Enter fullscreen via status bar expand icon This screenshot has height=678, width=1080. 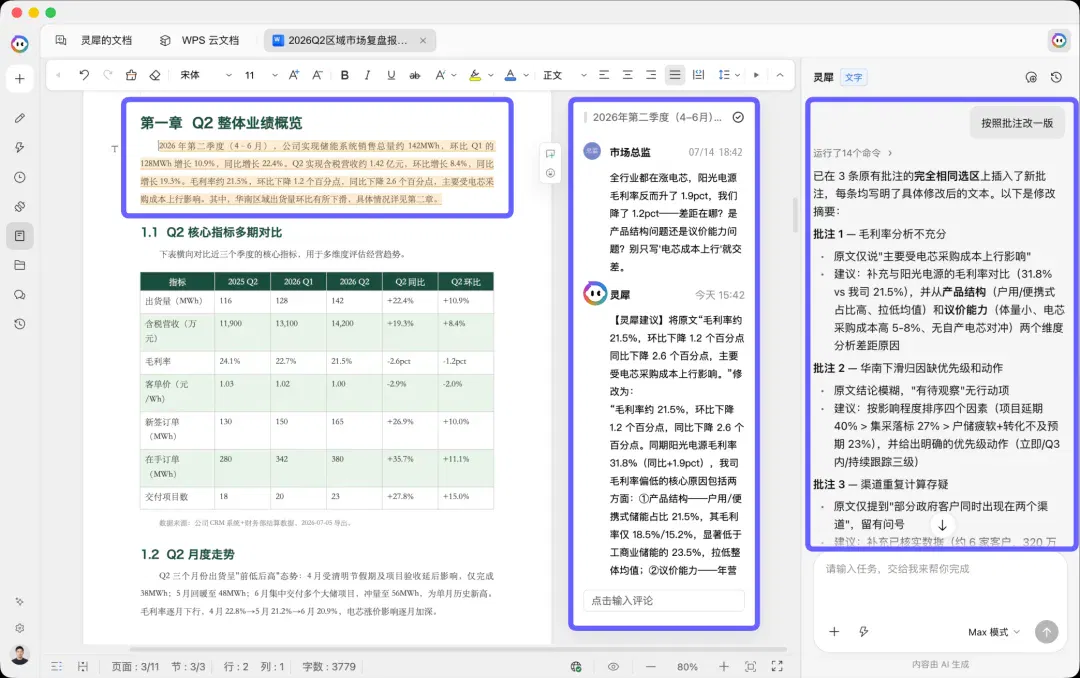777,666
